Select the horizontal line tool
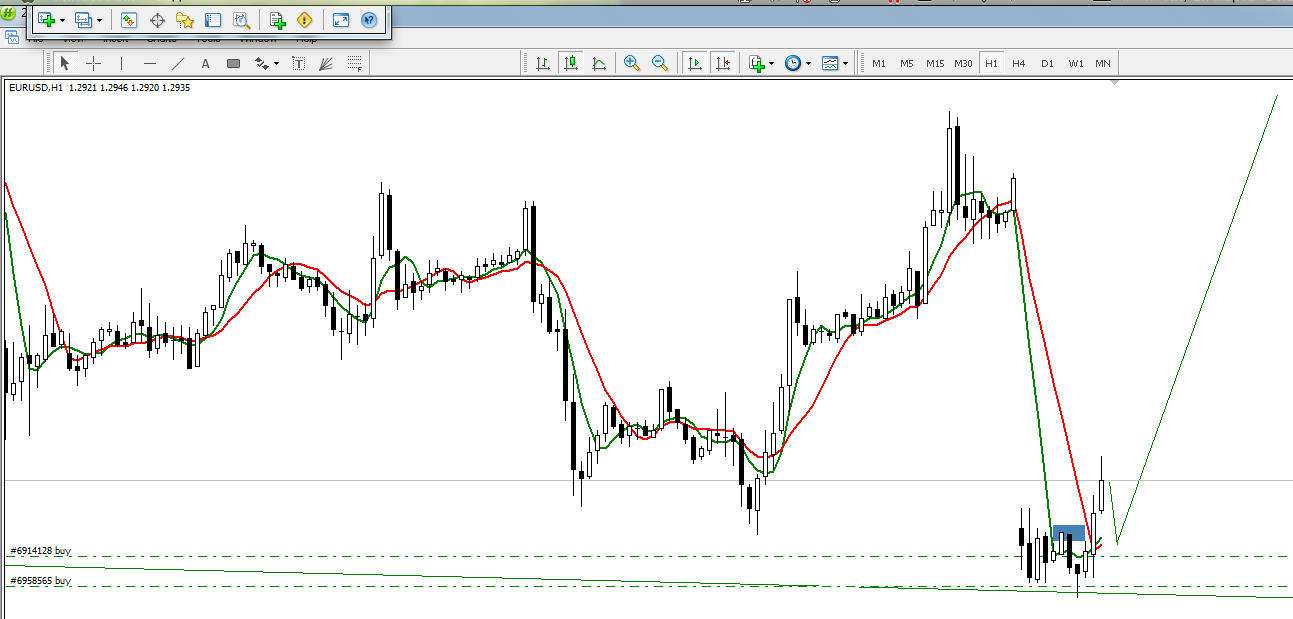Viewport: 1293px width, 619px height. point(150,63)
